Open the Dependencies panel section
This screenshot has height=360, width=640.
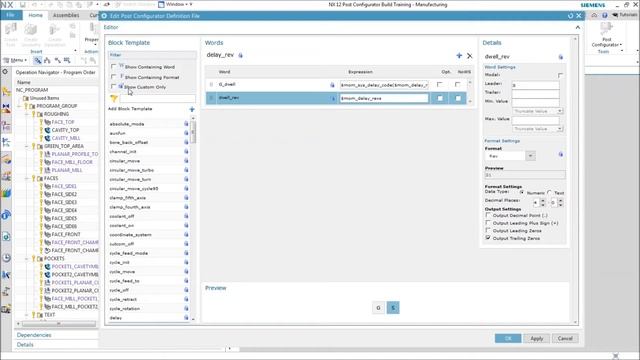pyautogui.click(x=34, y=335)
